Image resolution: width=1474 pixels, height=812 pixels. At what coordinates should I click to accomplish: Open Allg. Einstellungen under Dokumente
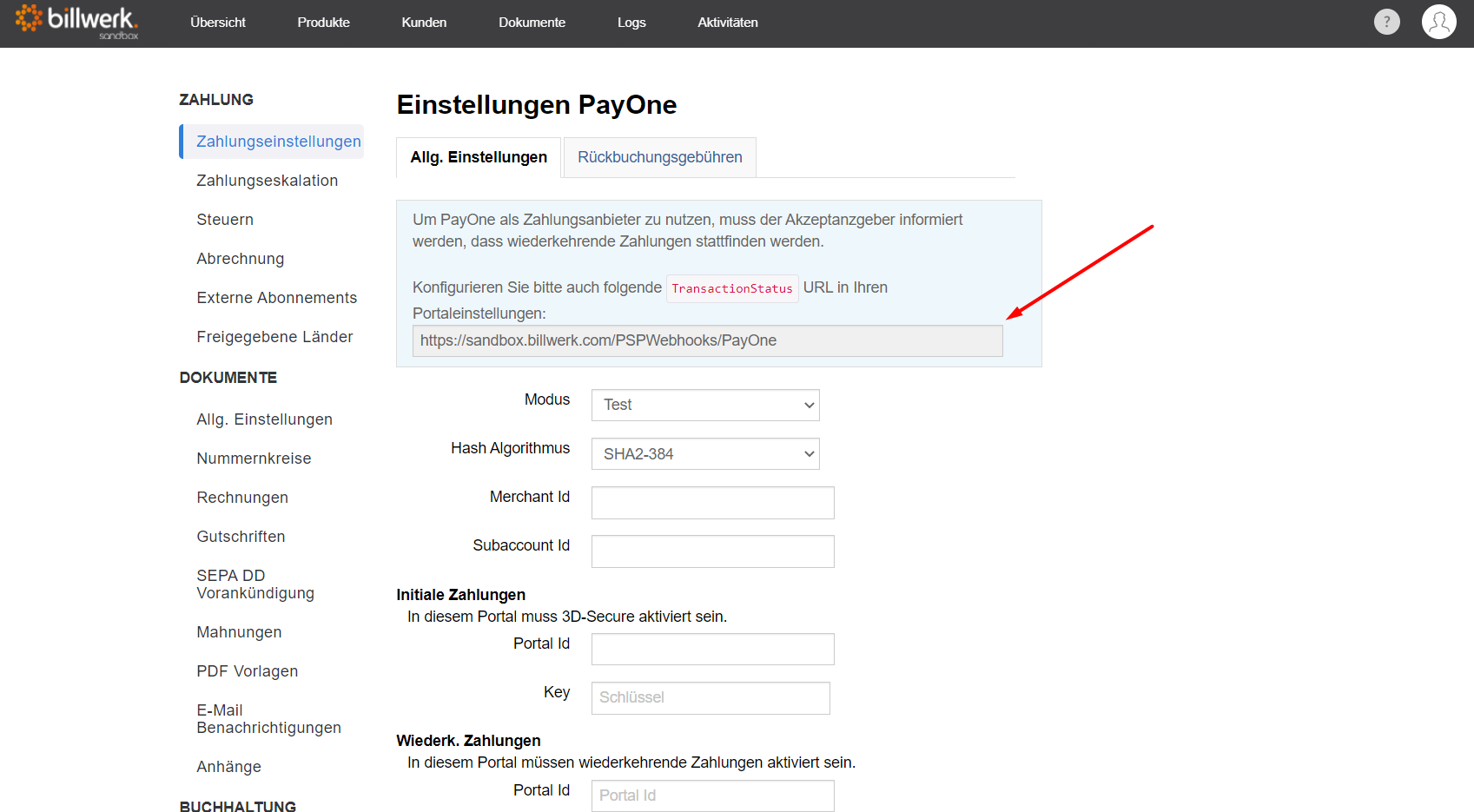(264, 419)
